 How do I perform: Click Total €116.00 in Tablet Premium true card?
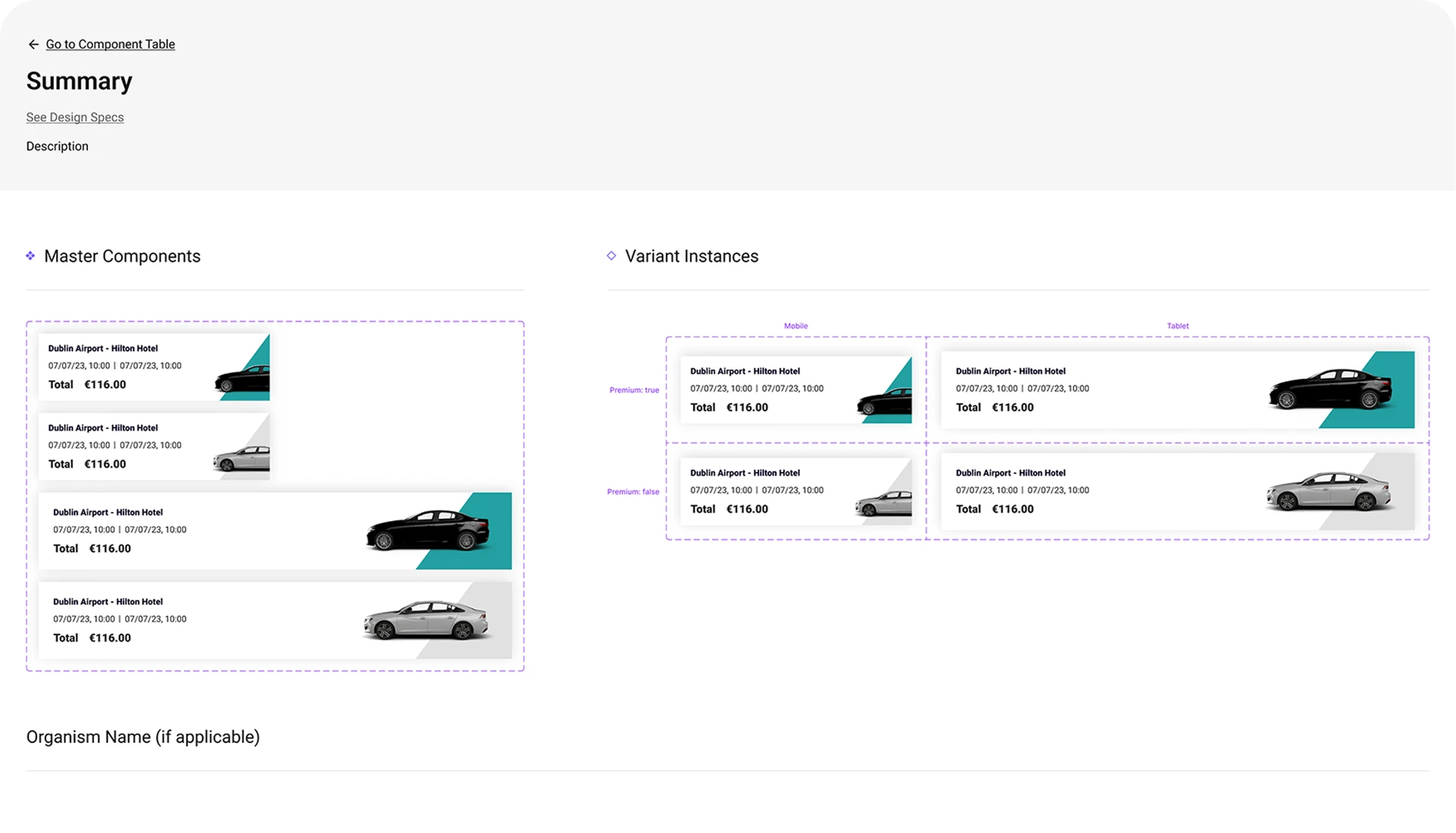pyautogui.click(x=995, y=407)
